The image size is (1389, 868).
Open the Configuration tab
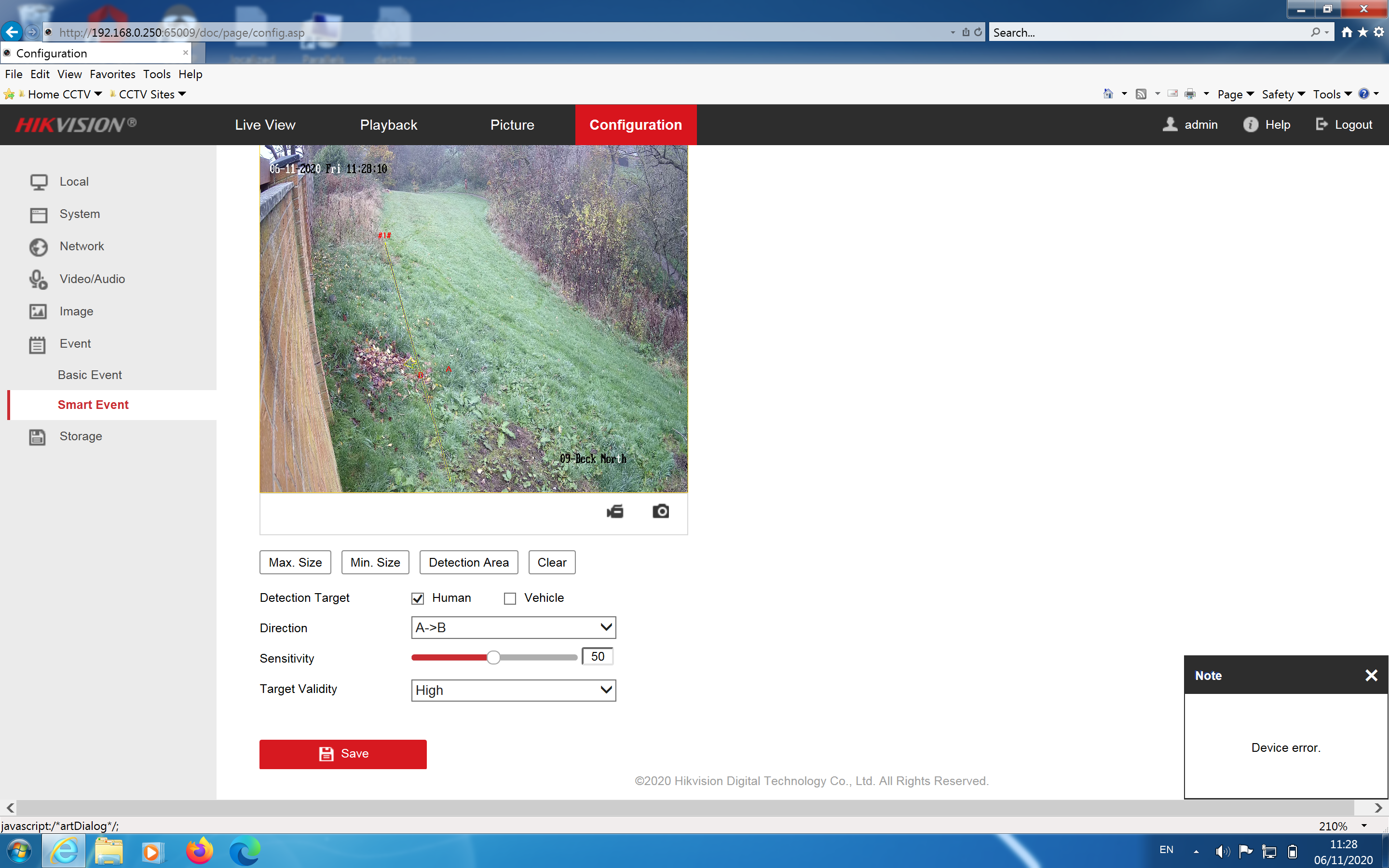pyautogui.click(x=635, y=125)
